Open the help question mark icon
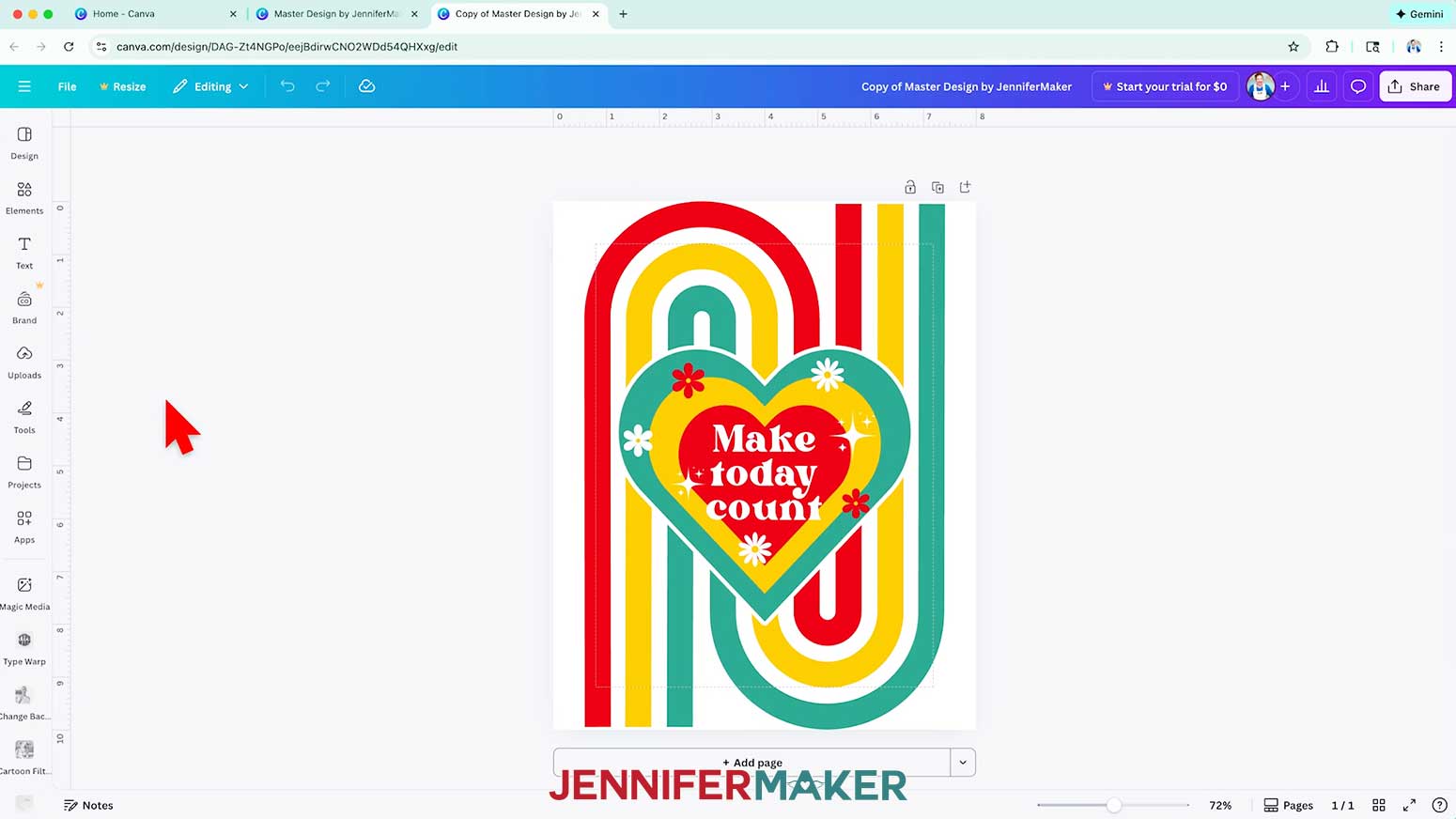 (x=1439, y=805)
